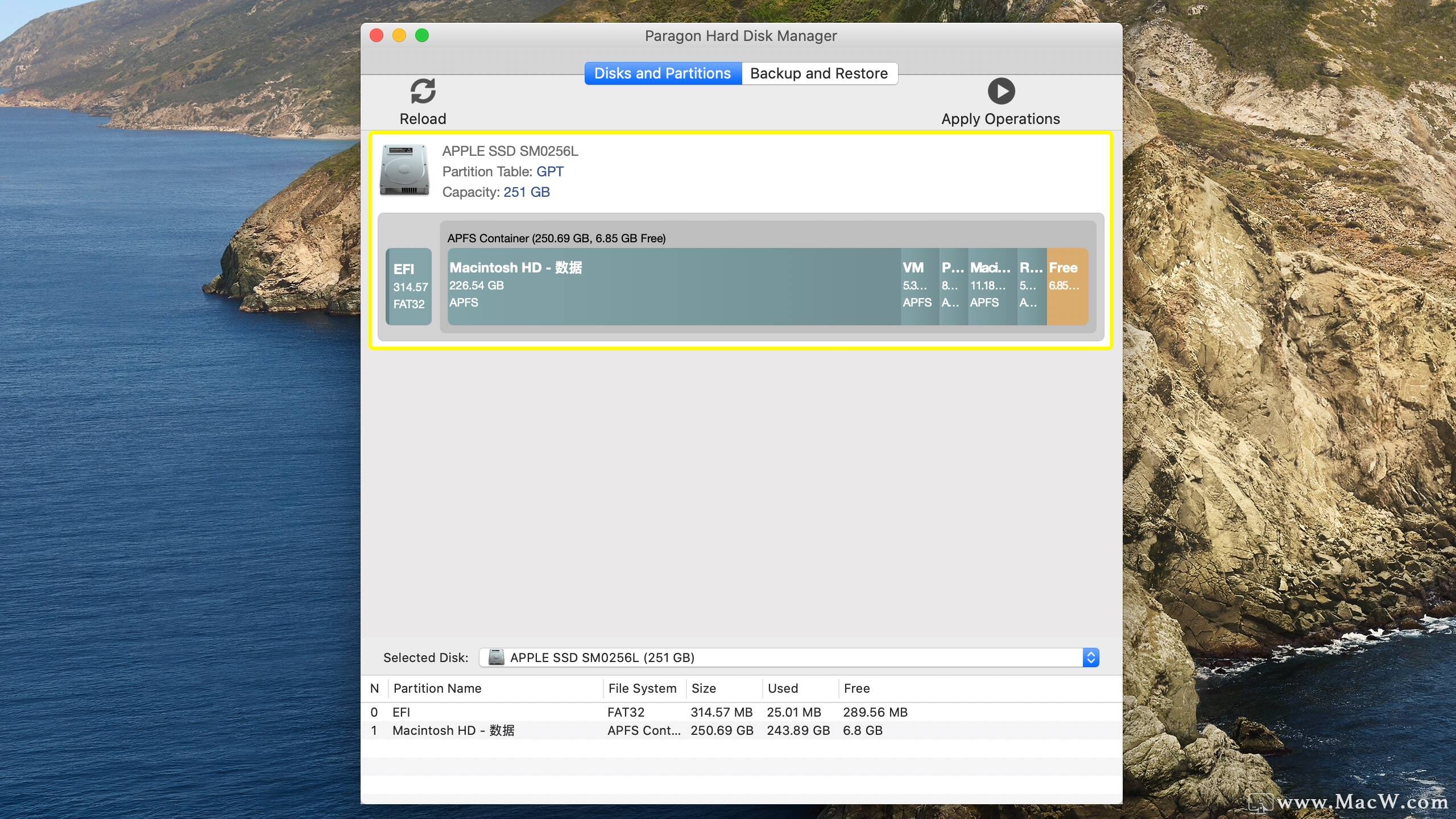Click the 250.69 GB size cell

(722, 730)
